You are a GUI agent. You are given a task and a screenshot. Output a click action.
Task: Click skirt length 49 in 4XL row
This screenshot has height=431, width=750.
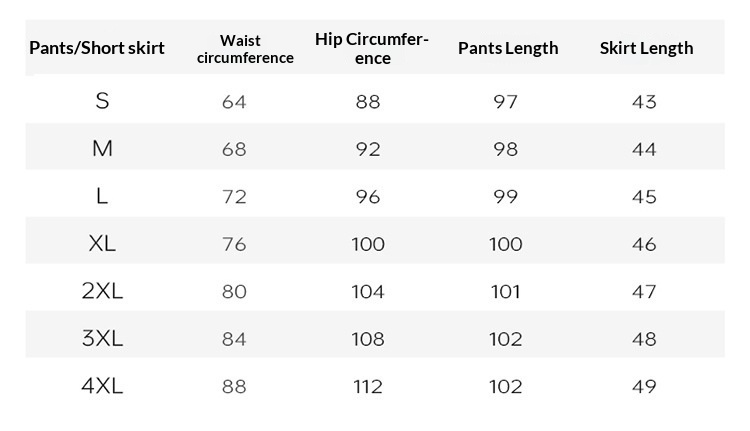pos(645,387)
